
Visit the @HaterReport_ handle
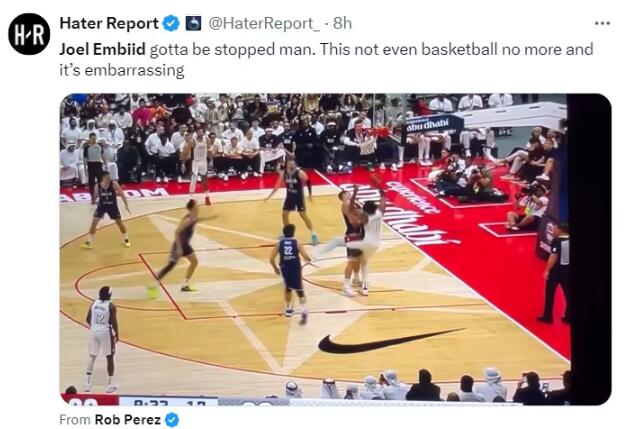(x=264, y=23)
